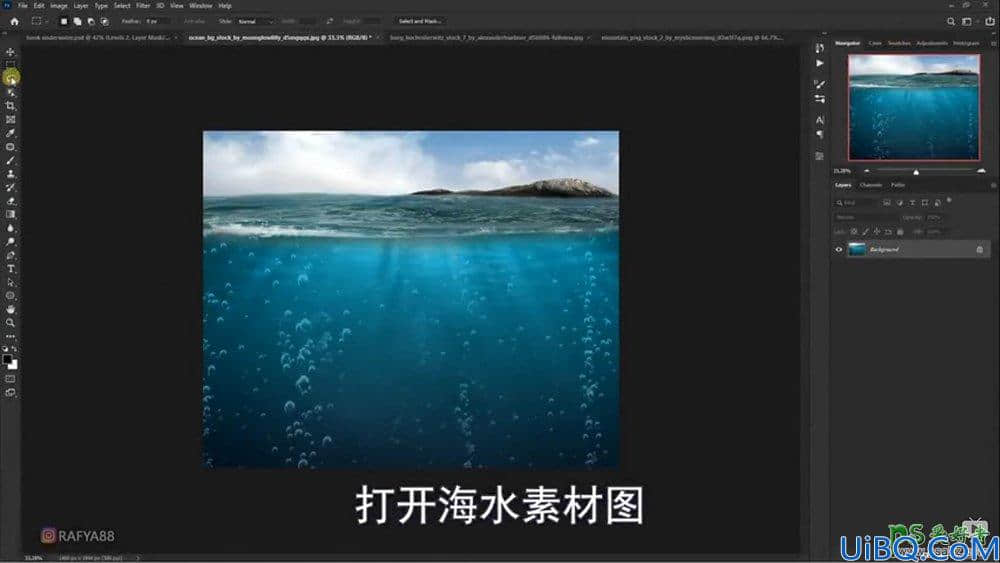Image resolution: width=1000 pixels, height=563 pixels.
Task: Choose Intersect with Selection mode
Action: (x=105, y=21)
